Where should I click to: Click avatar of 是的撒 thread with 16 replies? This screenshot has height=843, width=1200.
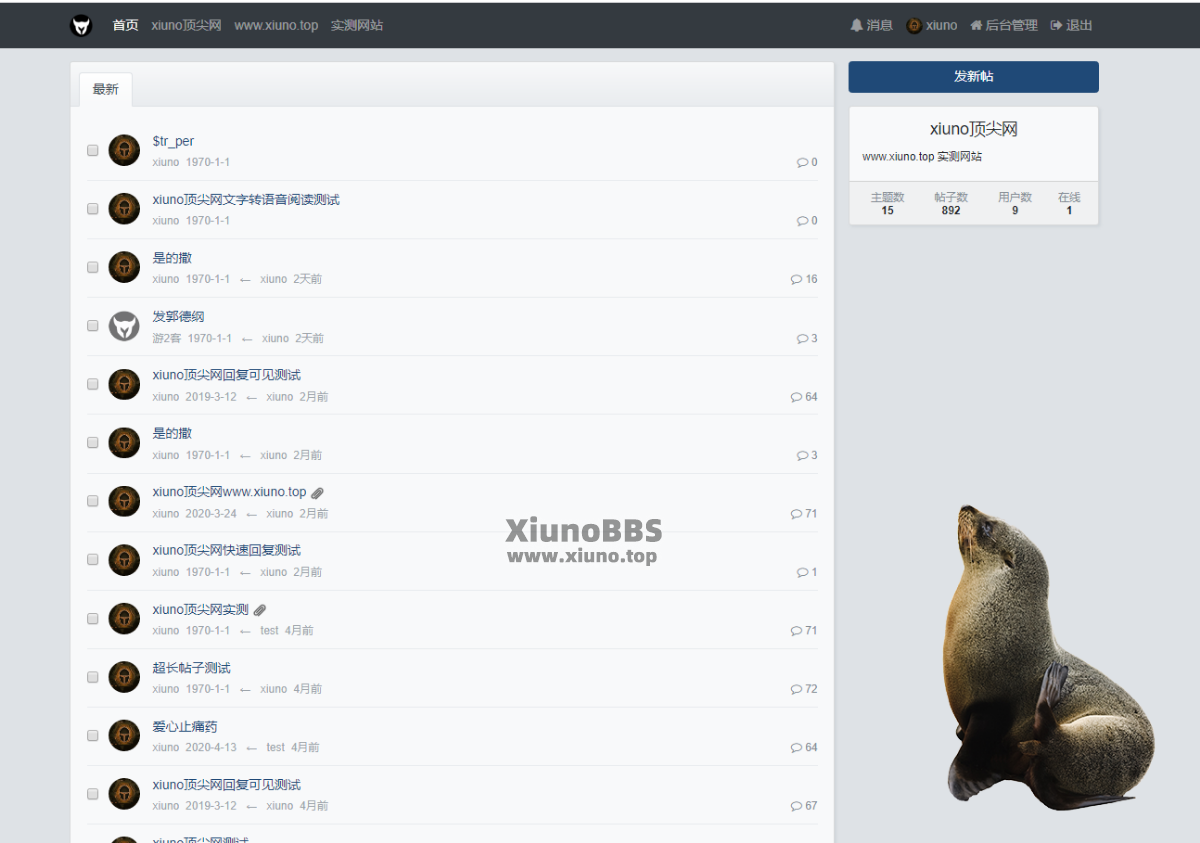coord(124,267)
